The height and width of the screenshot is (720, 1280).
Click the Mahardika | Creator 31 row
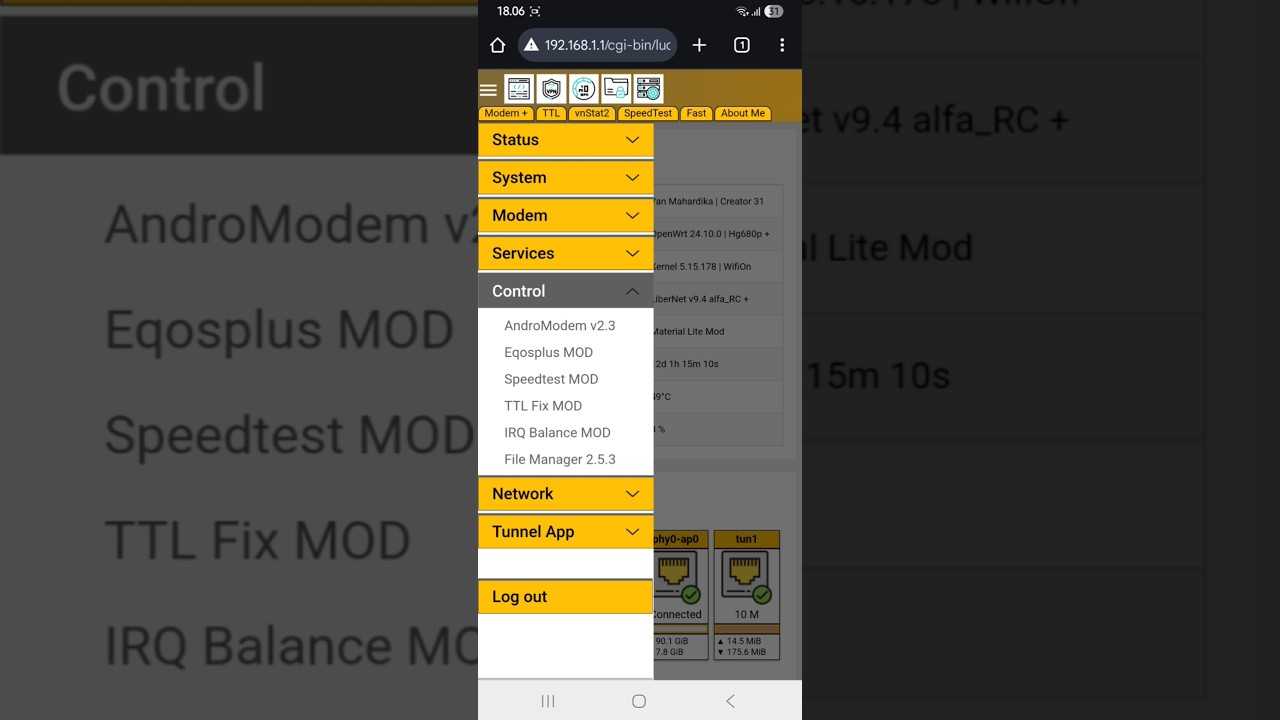click(x=716, y=202)
